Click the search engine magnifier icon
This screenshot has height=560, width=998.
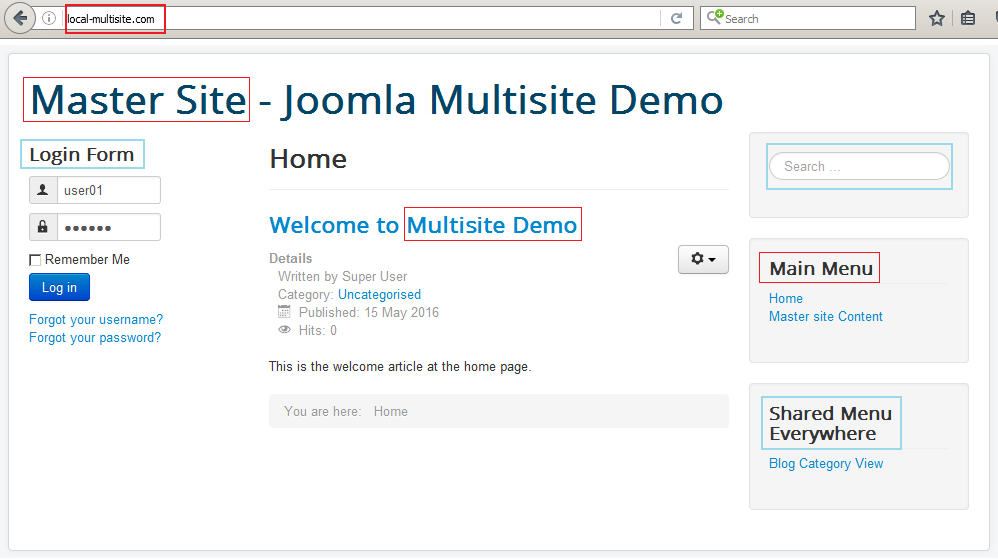pos(714,18)
